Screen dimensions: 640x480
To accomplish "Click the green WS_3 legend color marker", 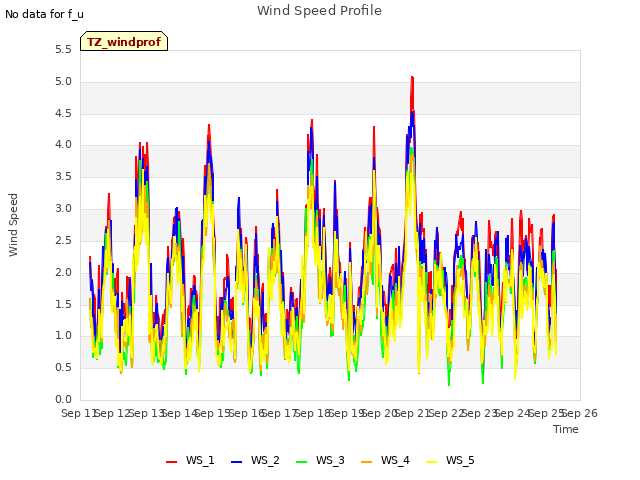I will coord(301,461).
